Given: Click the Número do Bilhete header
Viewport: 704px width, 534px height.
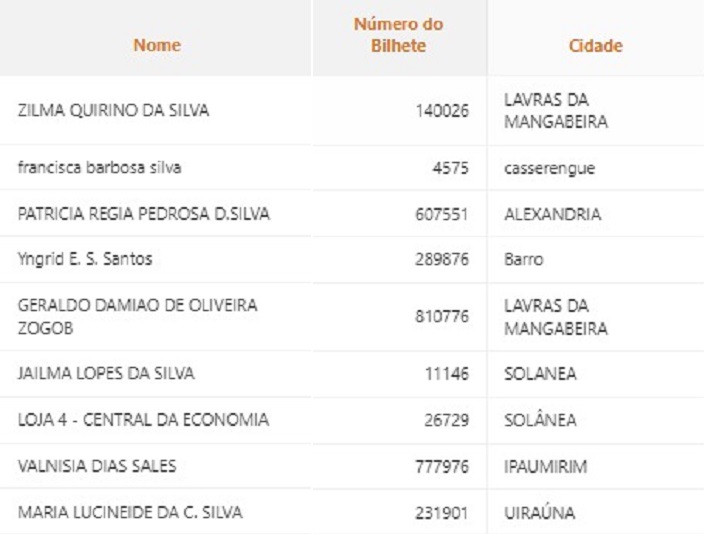Looking at the screenshot, I should [399, 35].
